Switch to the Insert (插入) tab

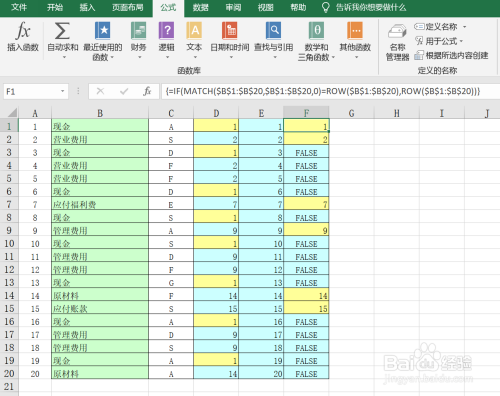(x=87, y=7)
